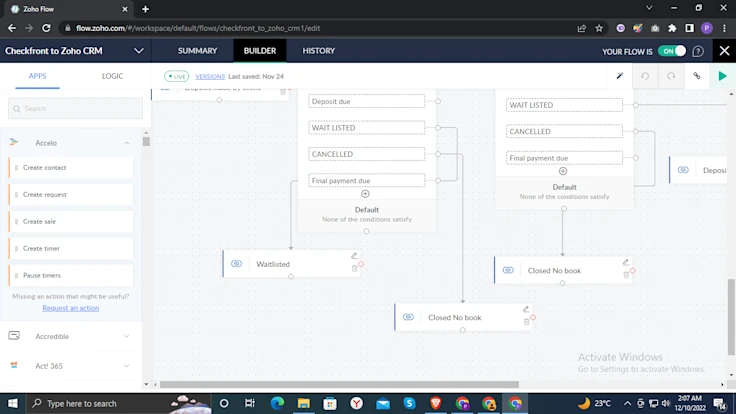Screen dimensions: 736x414
Task: Open the Checkfront to Zoho CRM dropdown
Action: pyautogui.click(x=138, y=51)
